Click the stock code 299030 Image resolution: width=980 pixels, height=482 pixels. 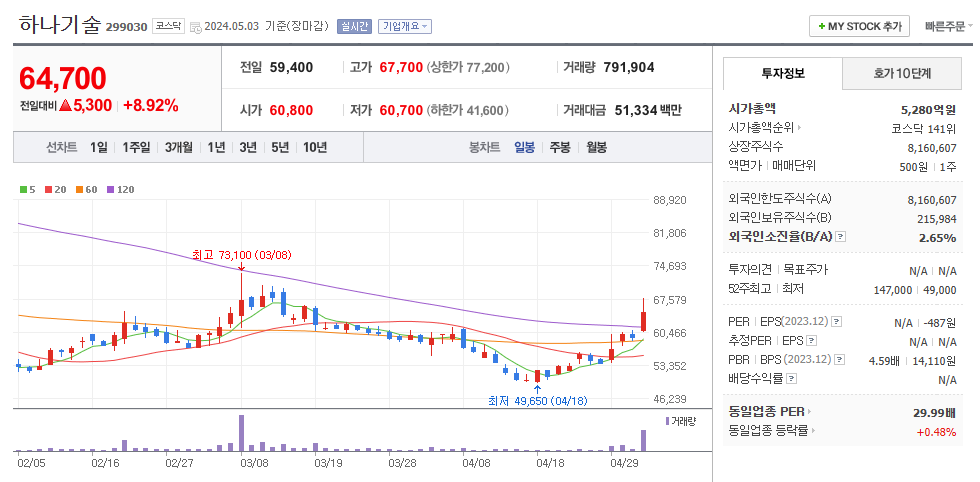click(x=127, y=27)
